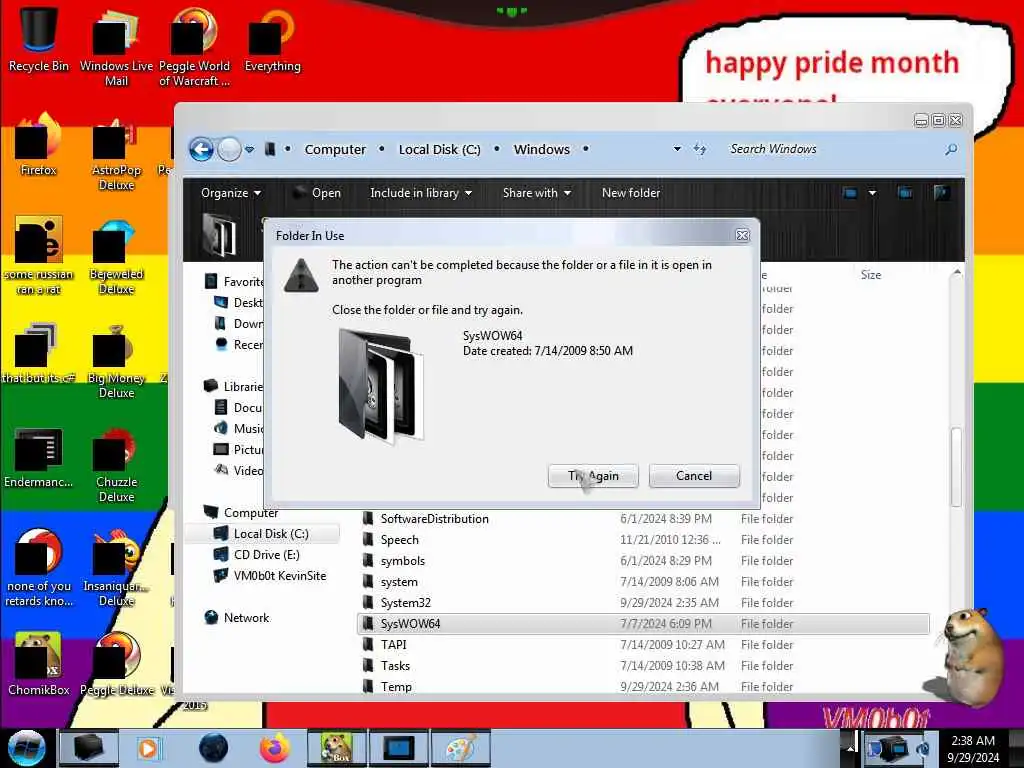Image resolution: width=1024 pixels, height=768 pixels.
Task: Click the change view icon
Action: click(850, 193)
